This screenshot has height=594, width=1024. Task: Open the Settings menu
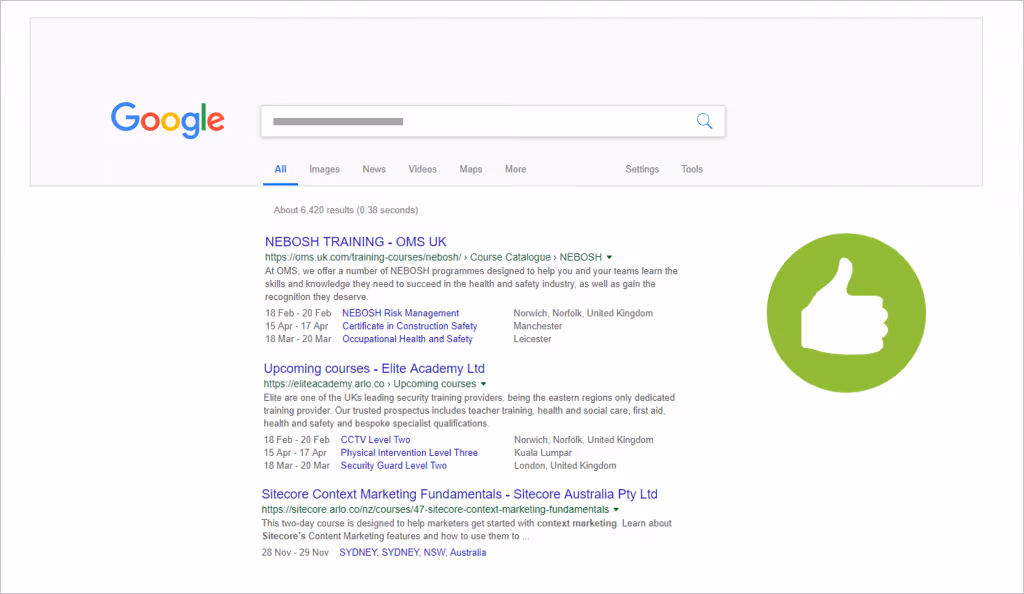point(642,169)
